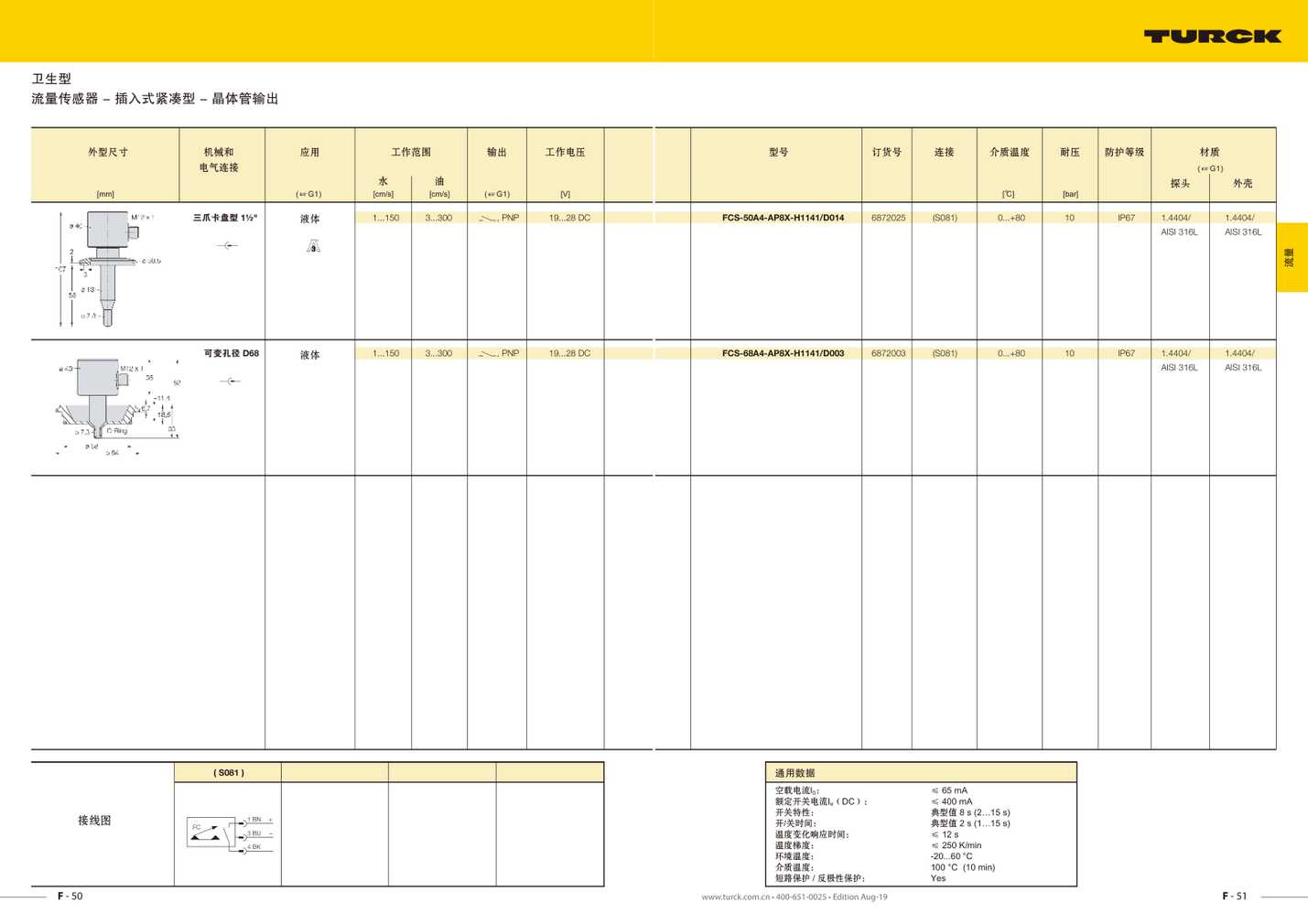Click 19...28 DC in the FCS-68A4 row
The image size is (1308, 924).
coord(569,353)
